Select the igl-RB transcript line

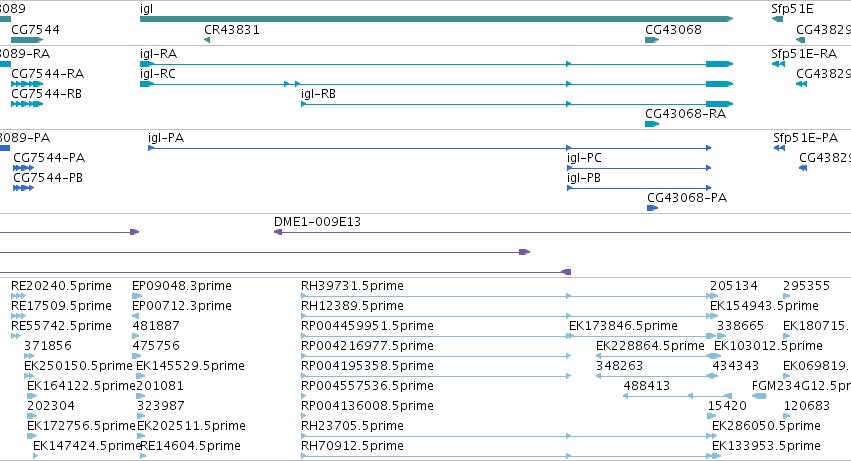coord(517,104)
